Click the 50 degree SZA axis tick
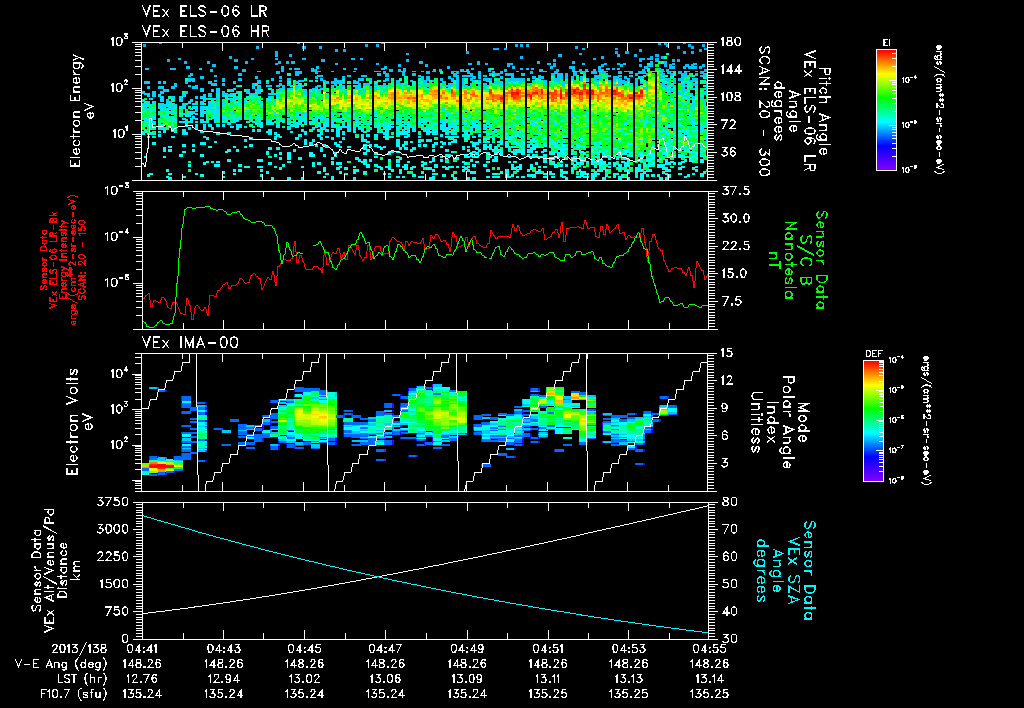The width and height of the screenshot is (1024, 708). [x=729, y=584]
